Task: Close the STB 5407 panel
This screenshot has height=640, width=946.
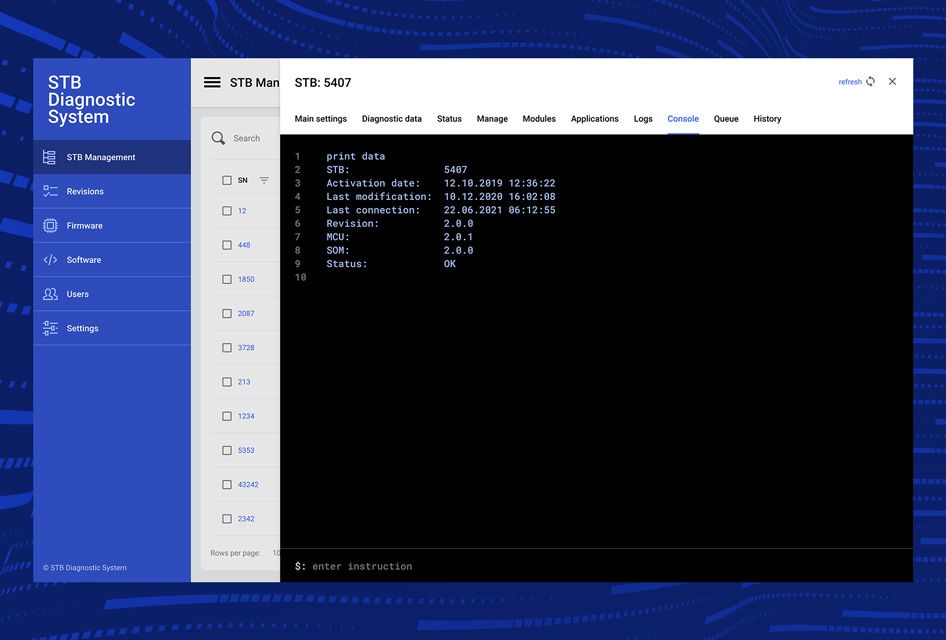Action: 893,82
